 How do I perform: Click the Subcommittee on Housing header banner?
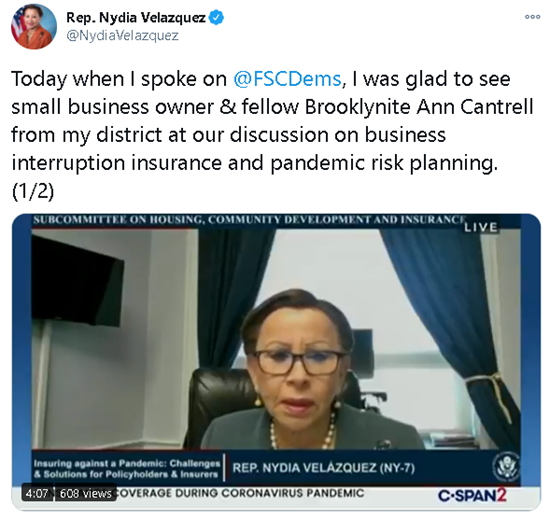[x=249, y=220]
